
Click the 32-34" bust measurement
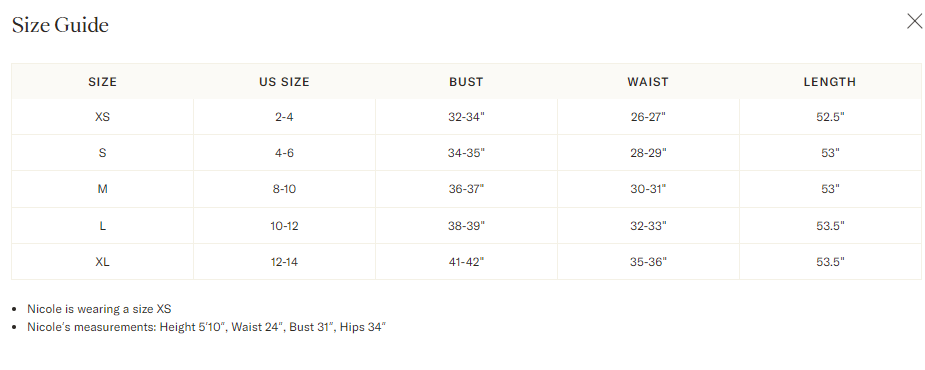(x=466, y=117)
